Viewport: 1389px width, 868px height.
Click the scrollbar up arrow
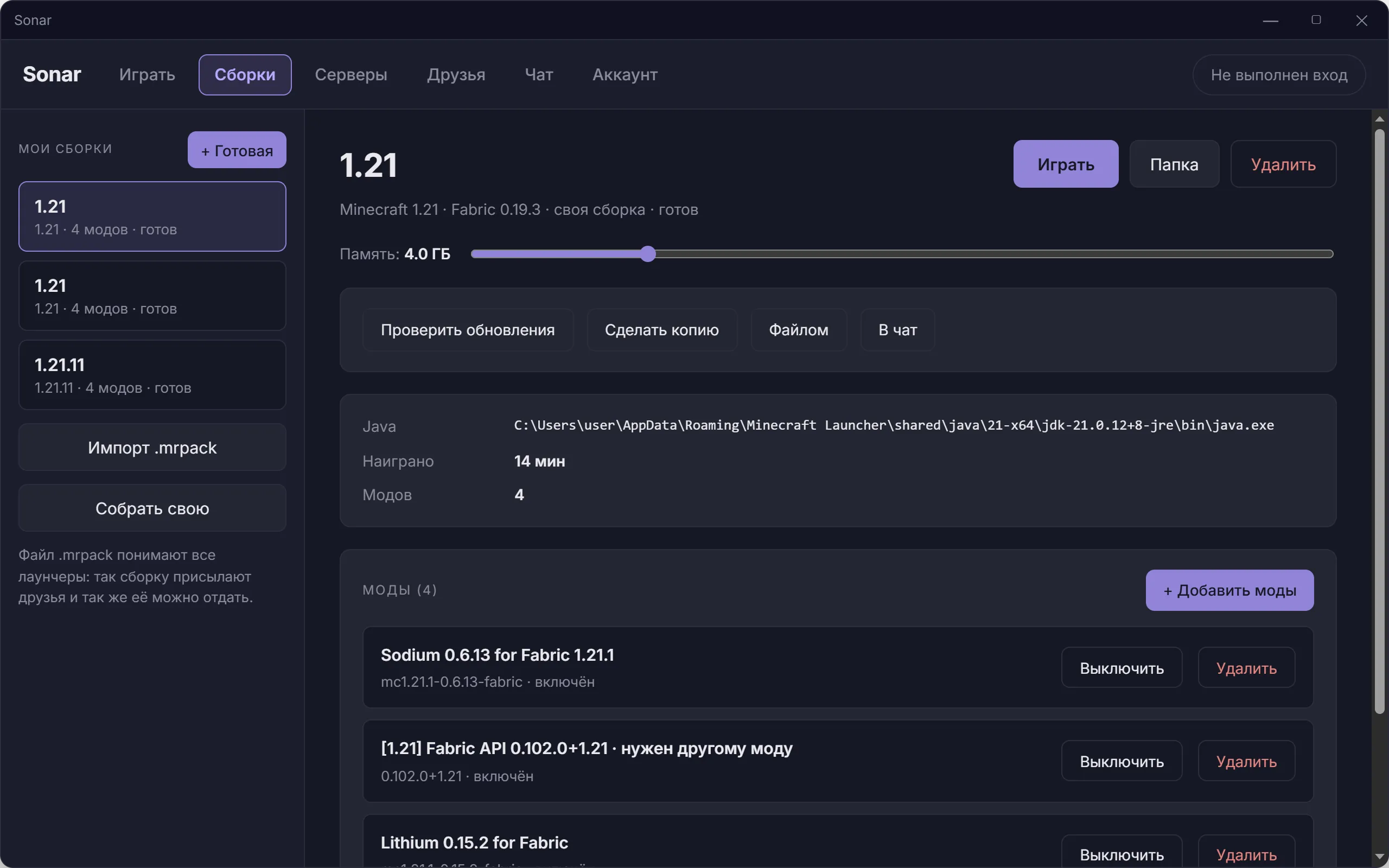point(1379,119)
